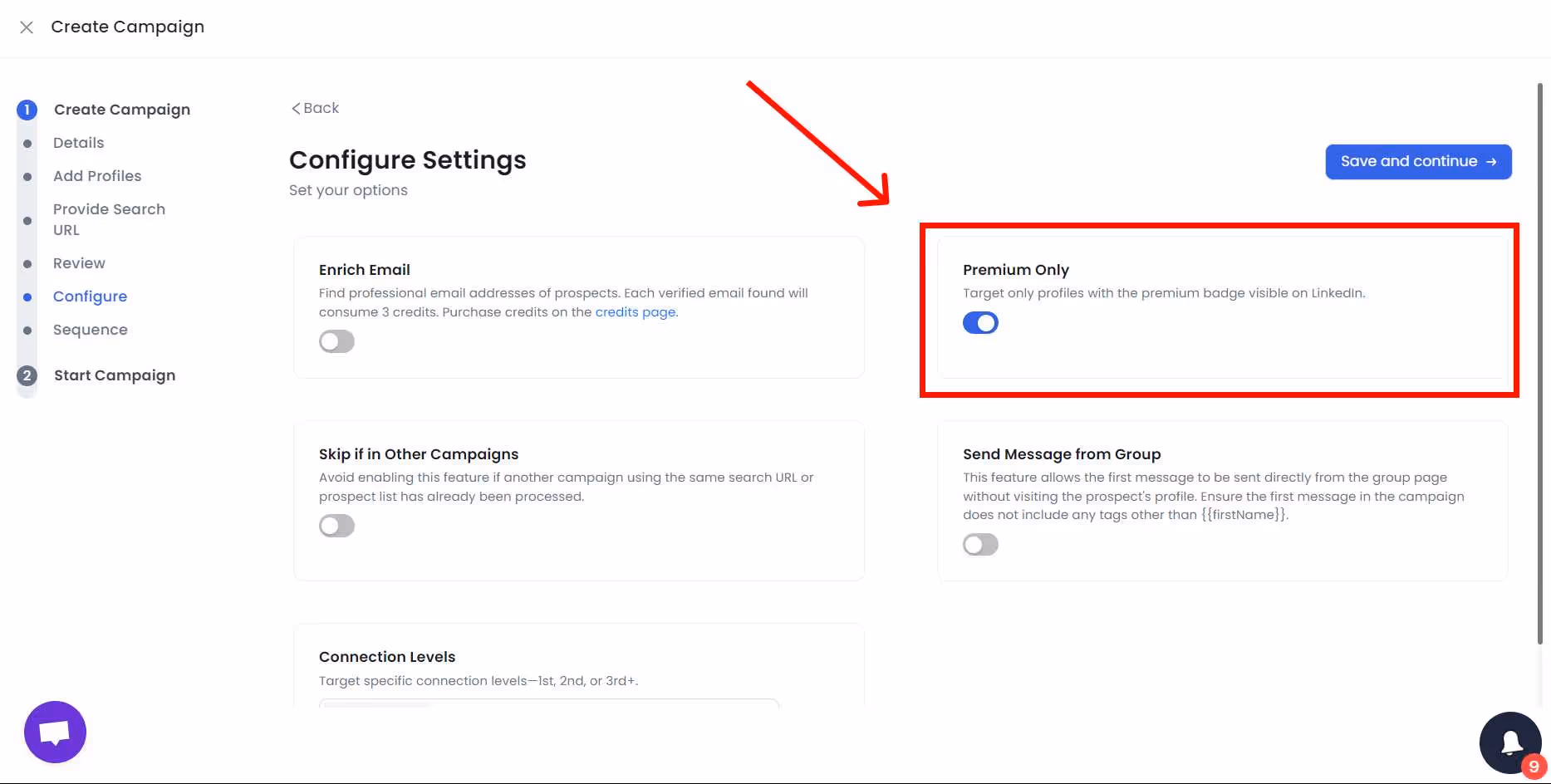Screen dimensions: 1551x784
Task: Click the step 1 Create Campaign circle
Action: [x=27, y=110]
